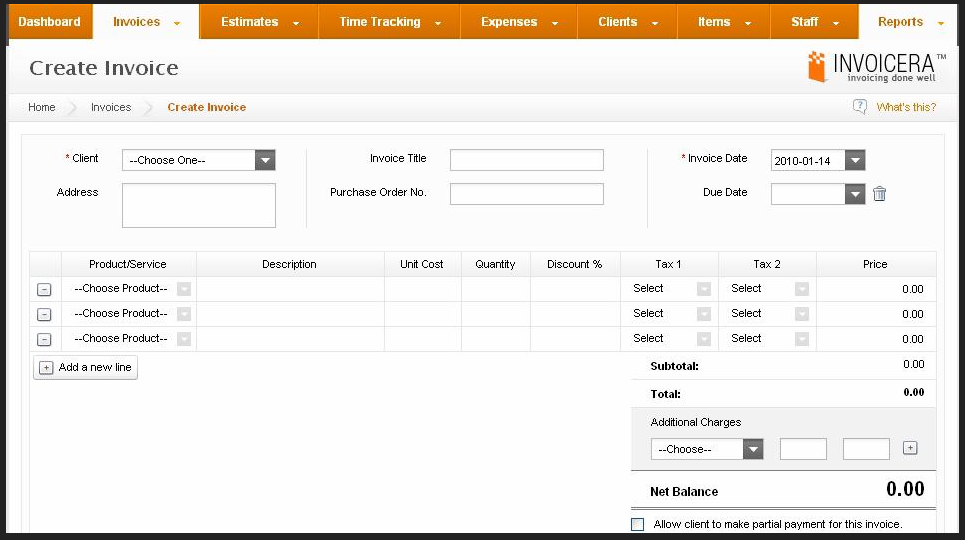Click the help question mark icon
The width and height of the screenshot is (965, 540).
(860, 107)
